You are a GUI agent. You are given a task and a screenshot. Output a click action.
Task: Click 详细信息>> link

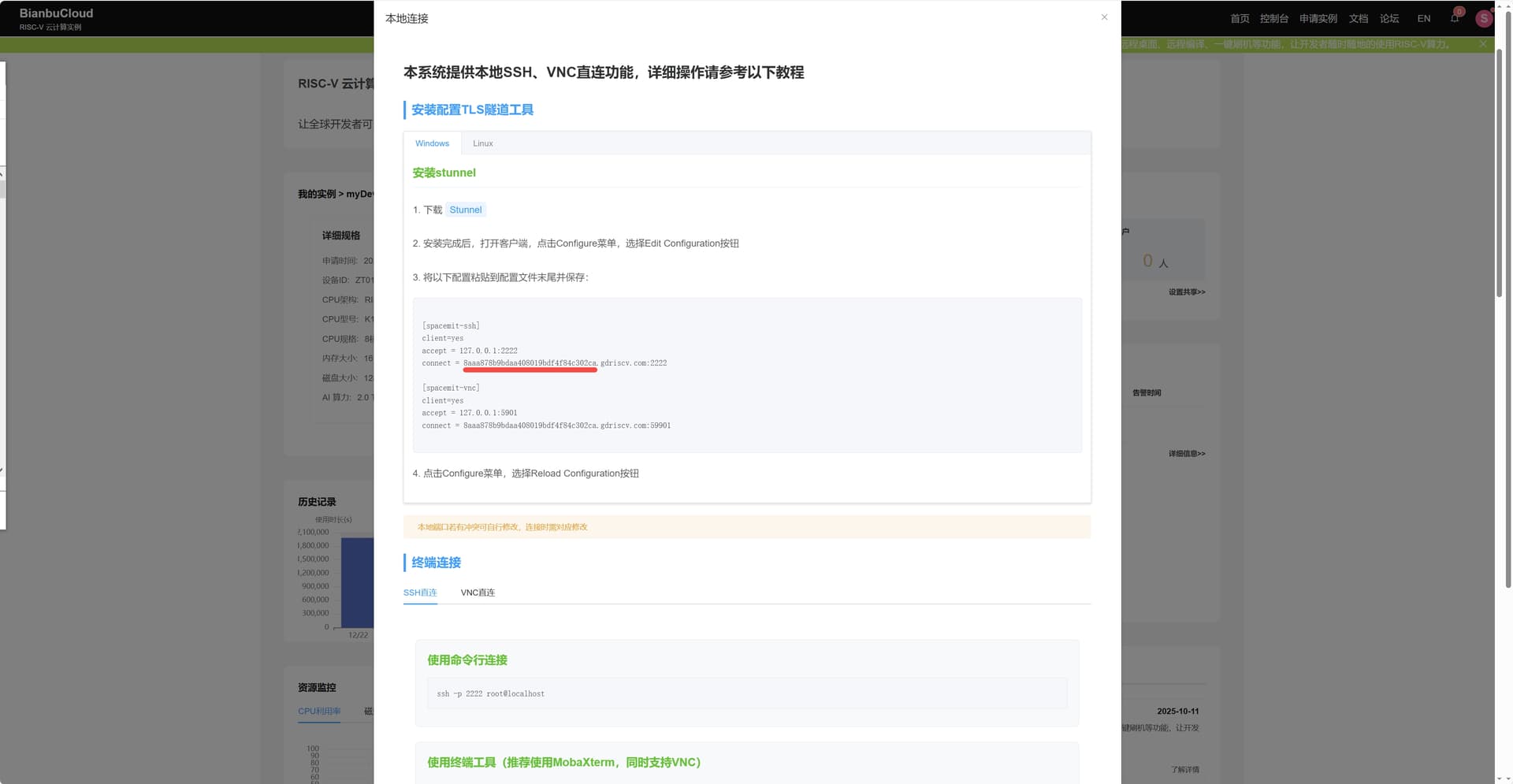pos(1186,454)
